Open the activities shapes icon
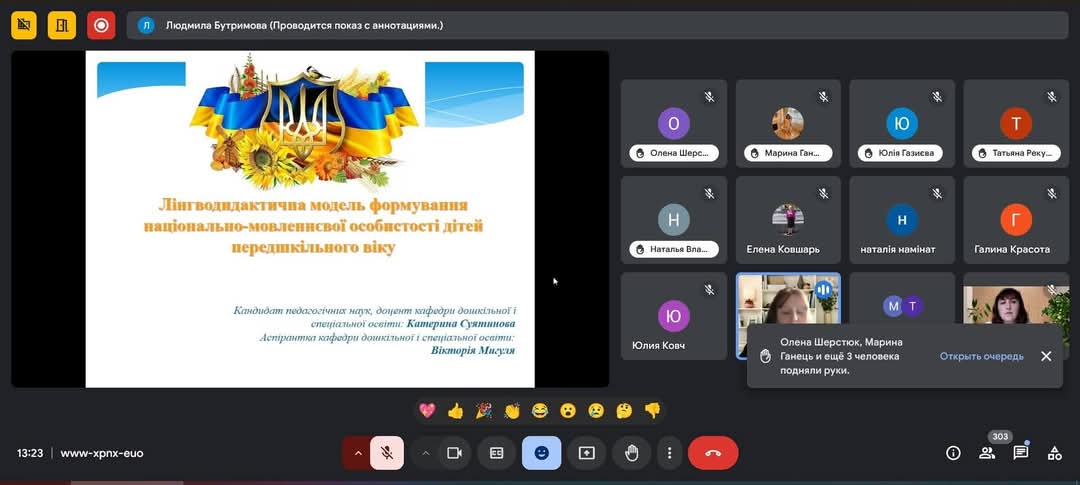1080x485 pixels. [1054, 453]
